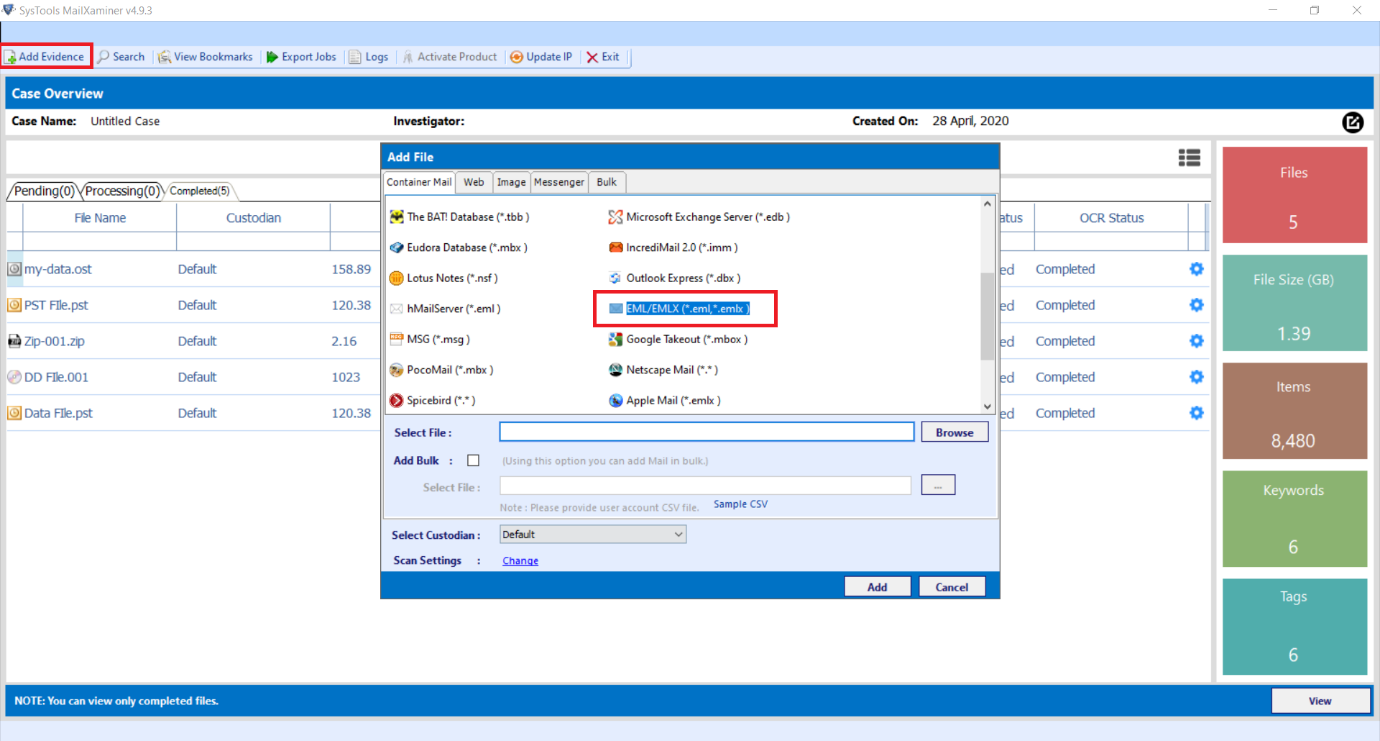Open the Files summary tile
This screenshot has width=1380, height=741.
coord(1293,194)
